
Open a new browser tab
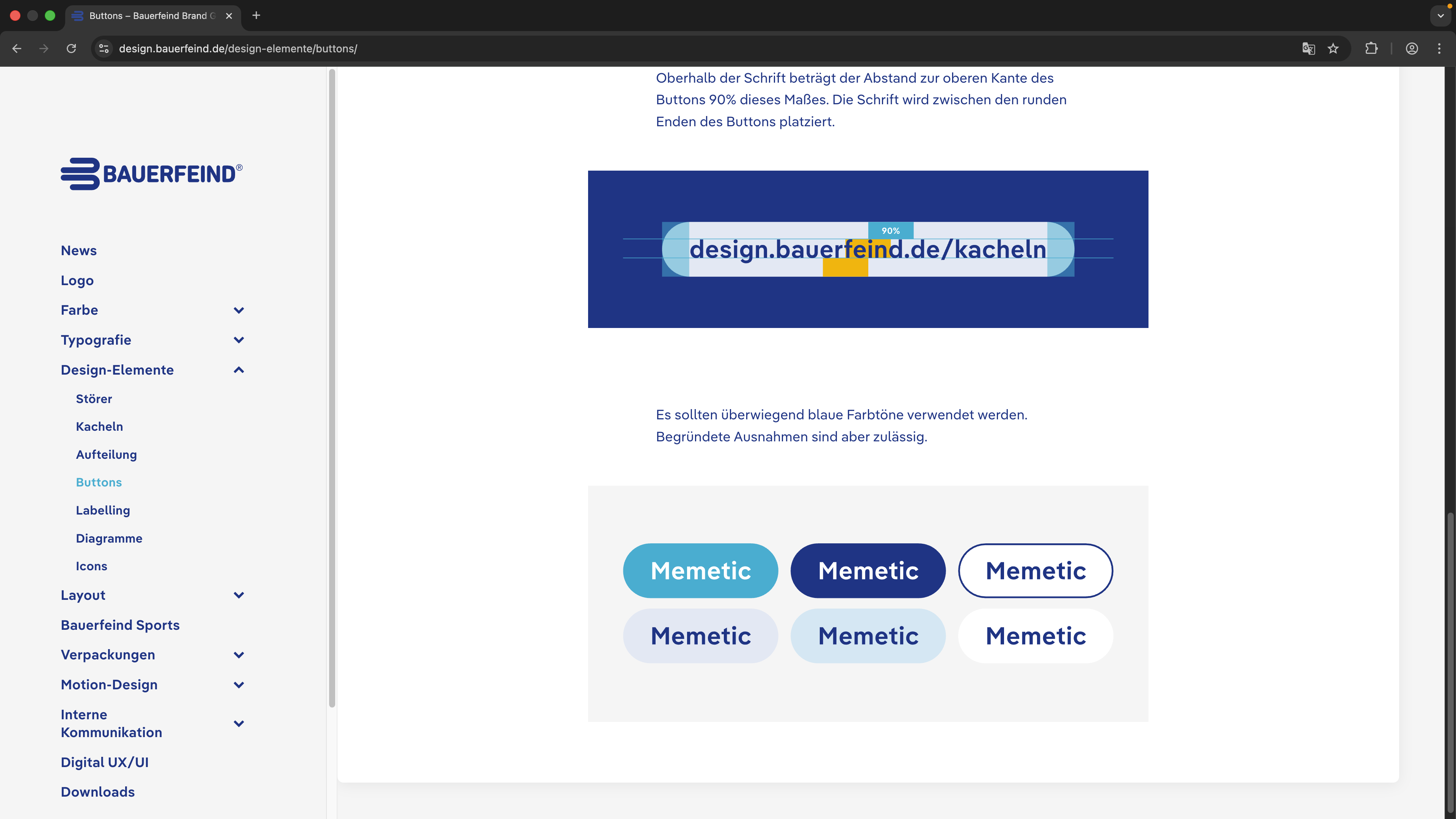point(256,15)
